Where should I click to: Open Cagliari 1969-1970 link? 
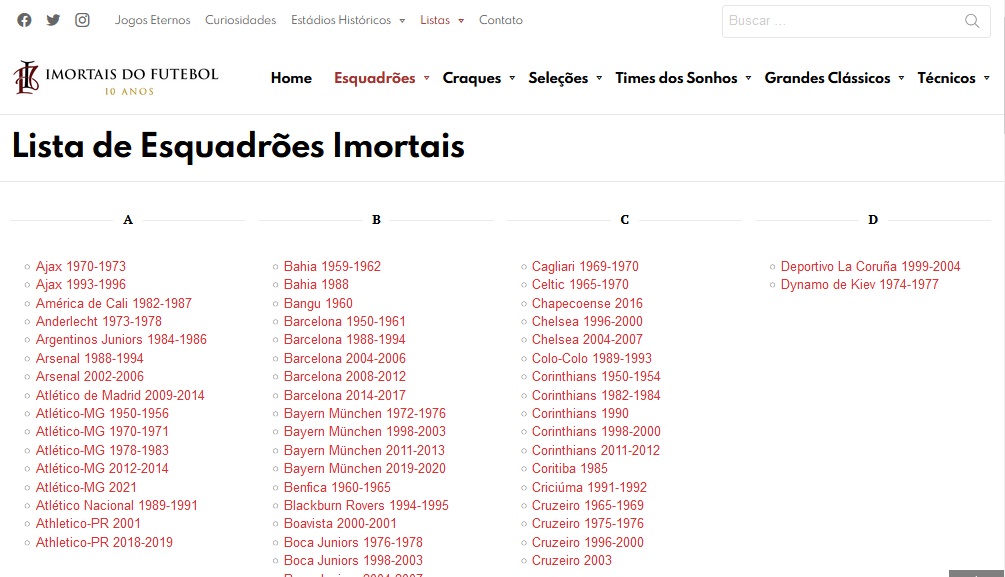[x=585, y=266]
